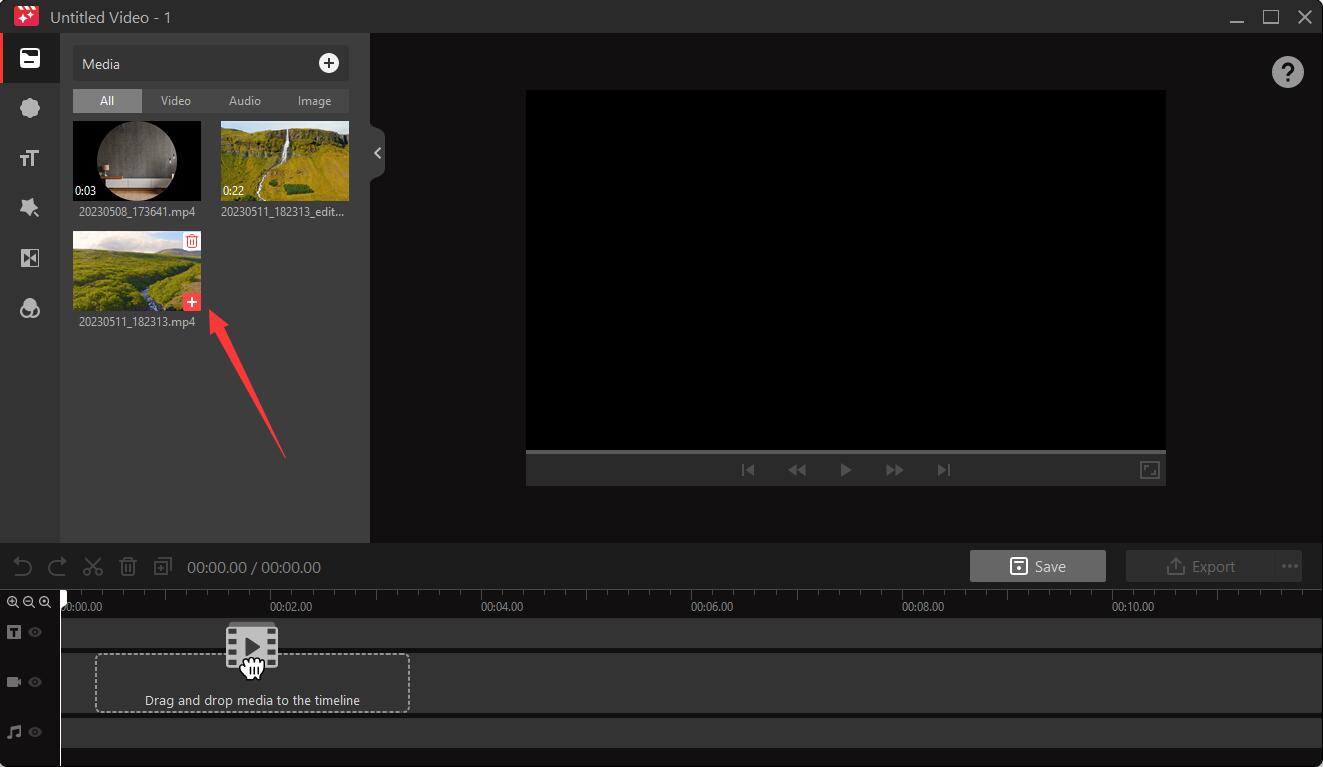
Task: Hide the text track with its eye toggle
Action: 34,631
